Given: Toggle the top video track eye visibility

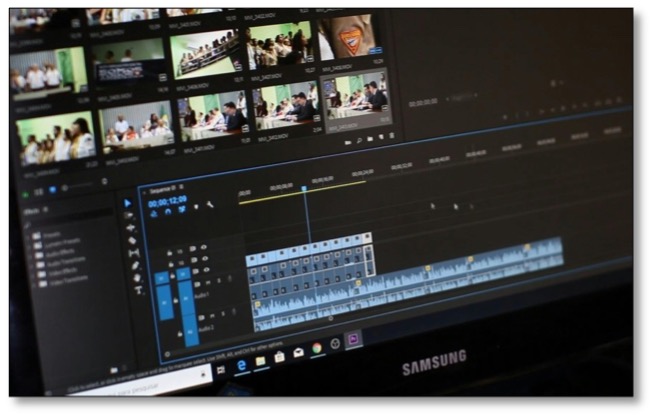Looking at the screenshot, I should pyautogui.click(x=204, y=247).
